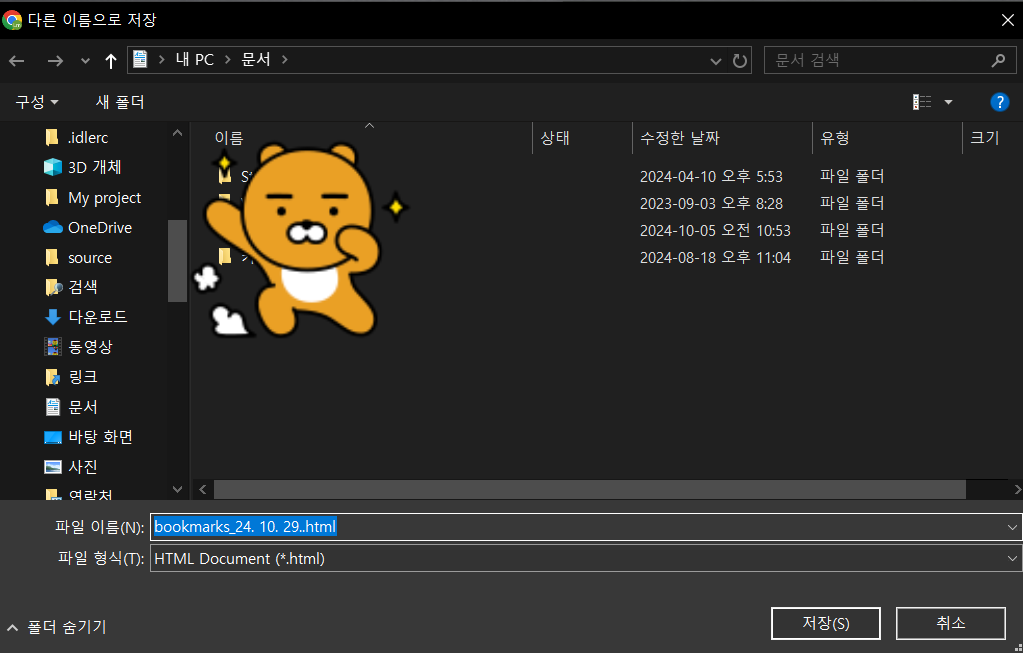Screen dimensions: 1023x653
Task: Open the recent locations chevron
Action: (85, 61)
